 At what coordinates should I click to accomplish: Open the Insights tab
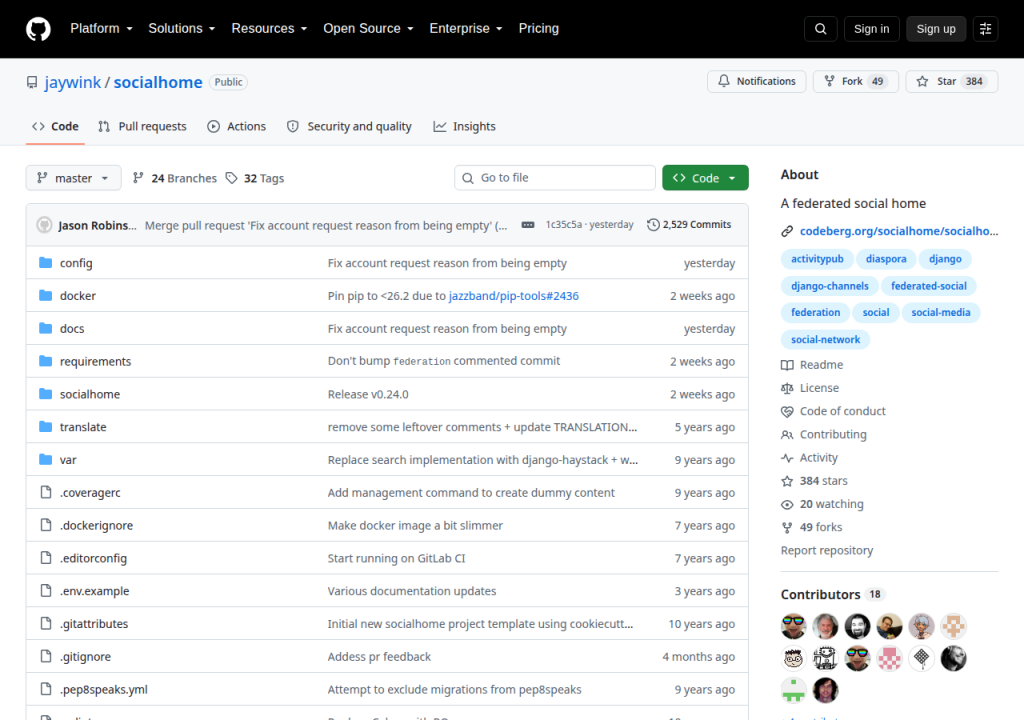pyautogui.click(x=464, y=126)
